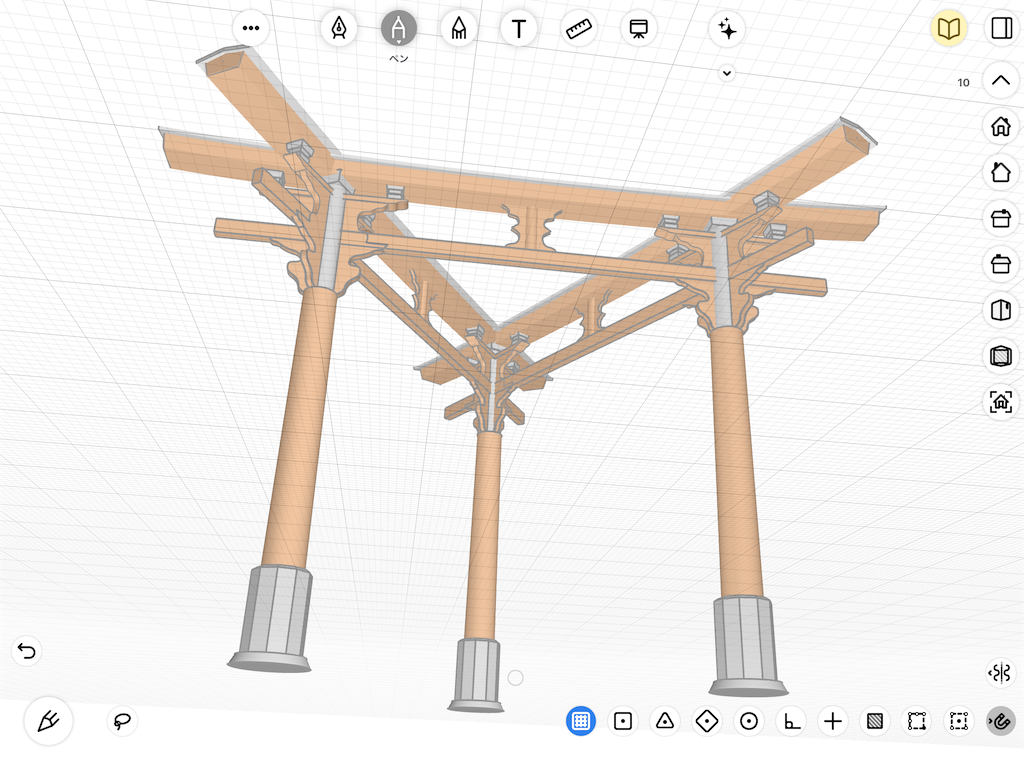Image resolution: width=1024 pixels, height=768 pixels.
Task: Toggle the right-angle snap
Action: tap(791, 721)
